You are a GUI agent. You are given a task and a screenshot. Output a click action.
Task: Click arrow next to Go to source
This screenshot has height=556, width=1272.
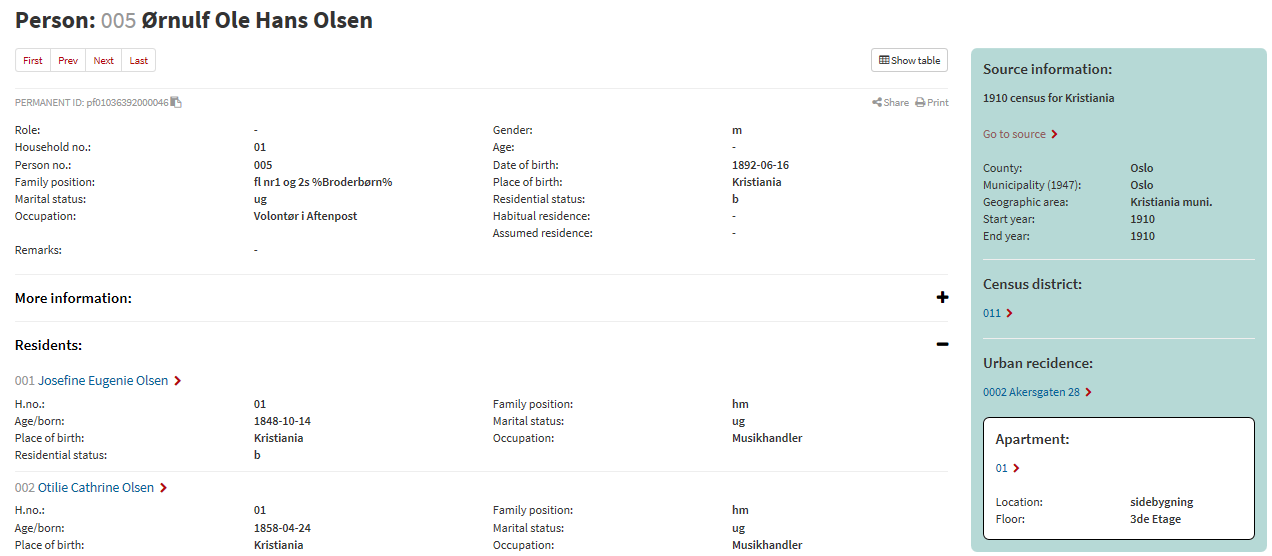(x=1054, y=134)
